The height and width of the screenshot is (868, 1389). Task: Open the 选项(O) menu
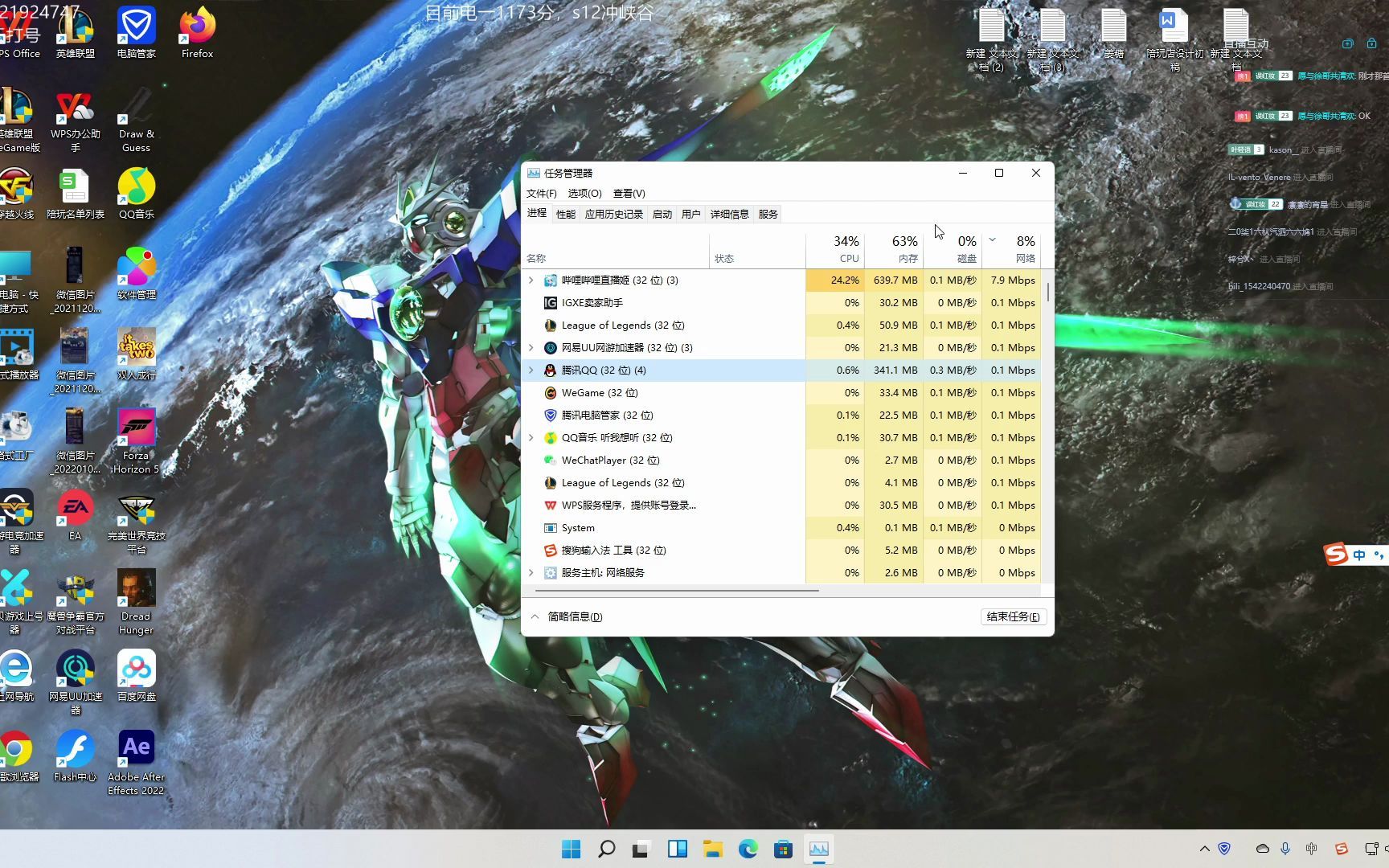pyautogui.click(x=584, y=193)
